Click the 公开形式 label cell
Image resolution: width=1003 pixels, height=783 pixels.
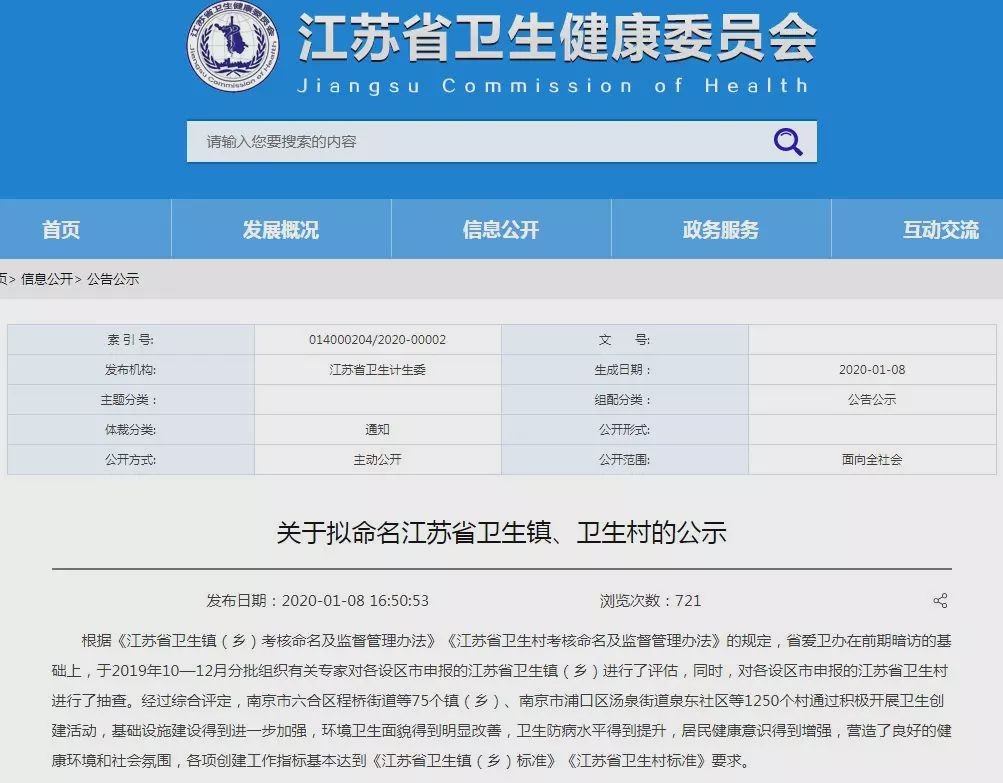pos(624,430)
